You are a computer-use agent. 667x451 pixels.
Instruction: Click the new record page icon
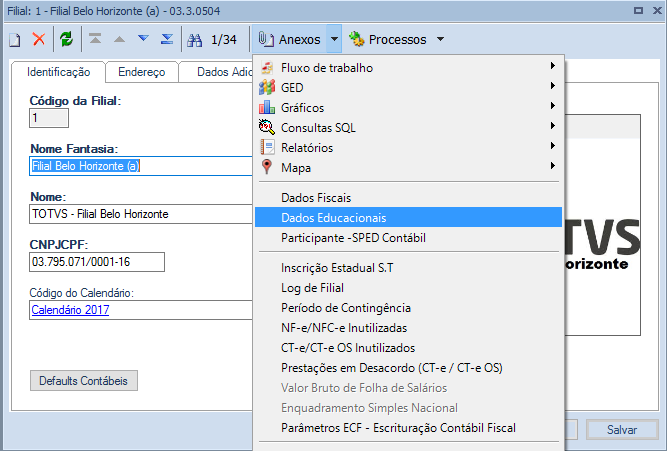point(15,40)
